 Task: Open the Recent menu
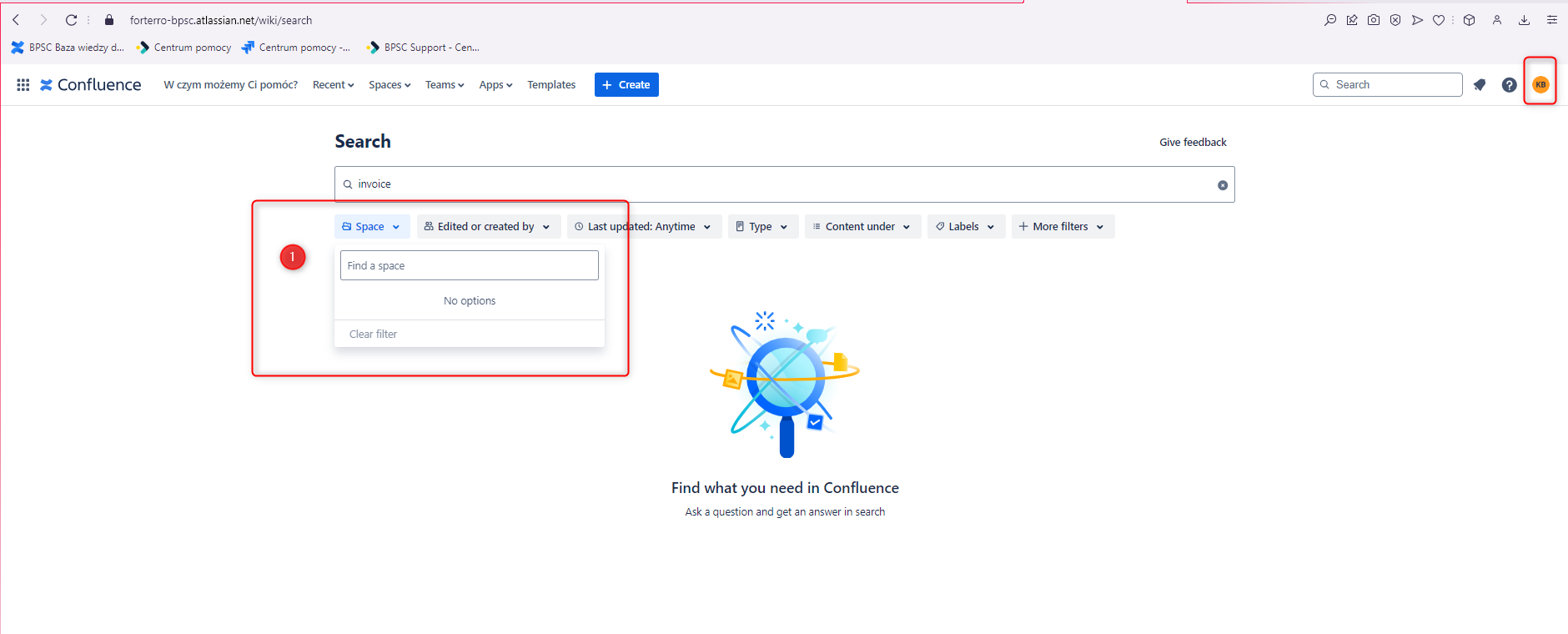[334, 85]
